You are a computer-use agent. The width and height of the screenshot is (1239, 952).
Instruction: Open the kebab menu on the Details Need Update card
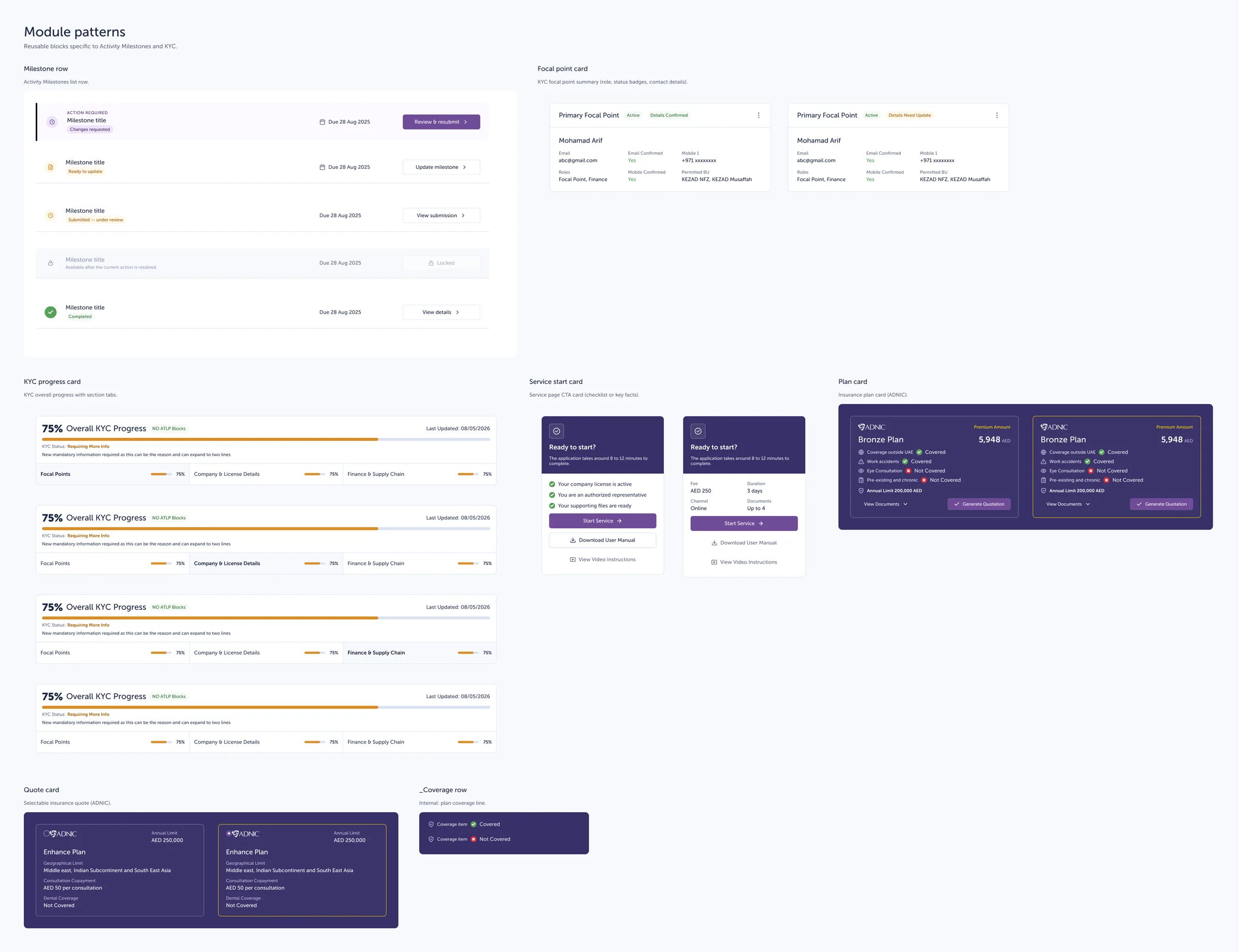pos(997,115)
